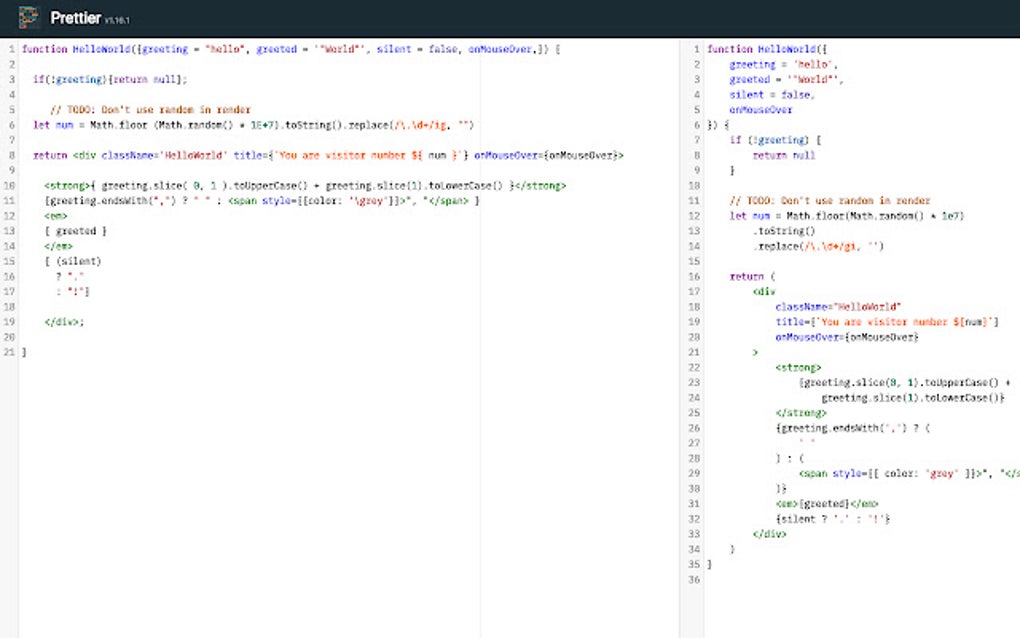The image size is (1020, 638).
Task: Select line number 8 in the input gutter
Action: pos(10,155)
